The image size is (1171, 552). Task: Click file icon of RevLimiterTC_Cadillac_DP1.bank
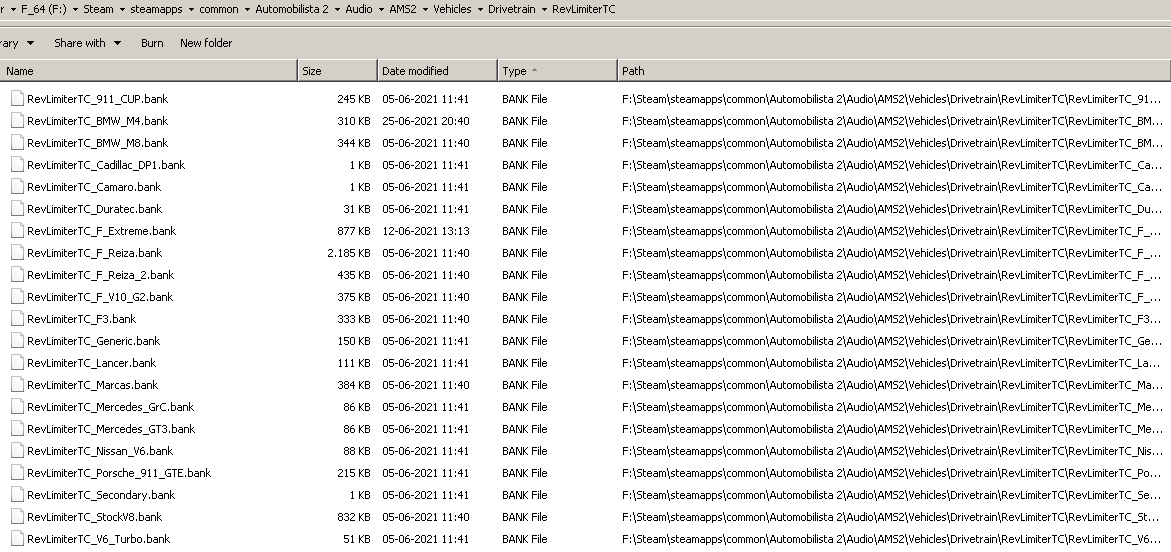pos(17,165)
